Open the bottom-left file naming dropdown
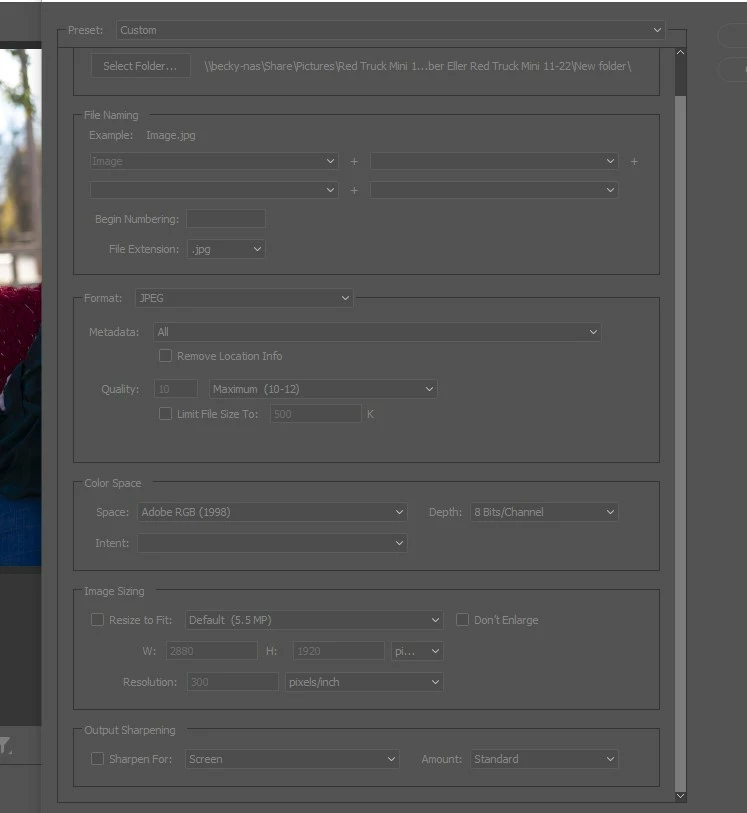 (214, 190)
